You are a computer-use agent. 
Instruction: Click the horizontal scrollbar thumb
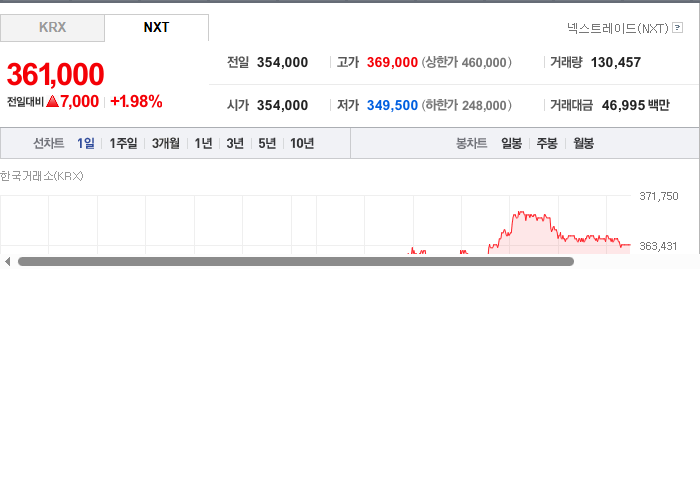[x=296, y=262]
